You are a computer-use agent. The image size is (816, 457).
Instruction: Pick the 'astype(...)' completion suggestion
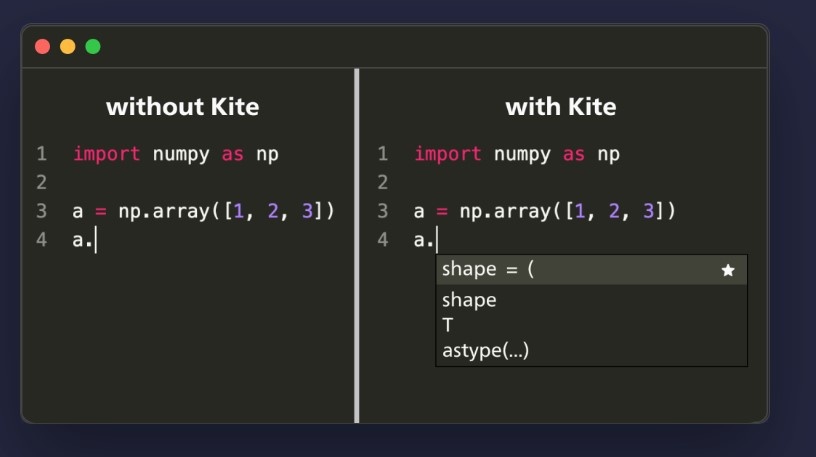pyautogui.click(x=486, y=350)
